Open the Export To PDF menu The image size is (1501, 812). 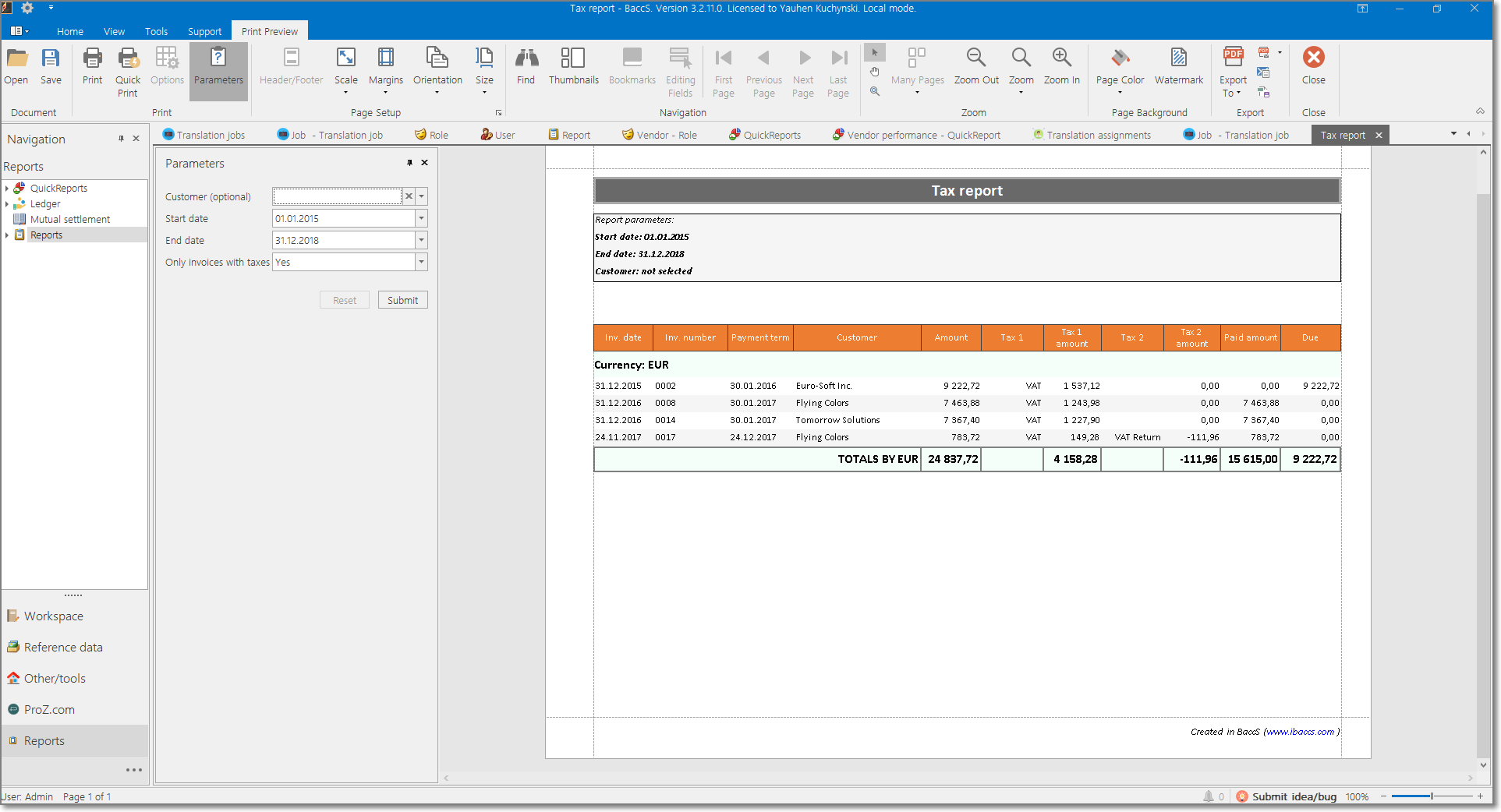click(1233, 72)
